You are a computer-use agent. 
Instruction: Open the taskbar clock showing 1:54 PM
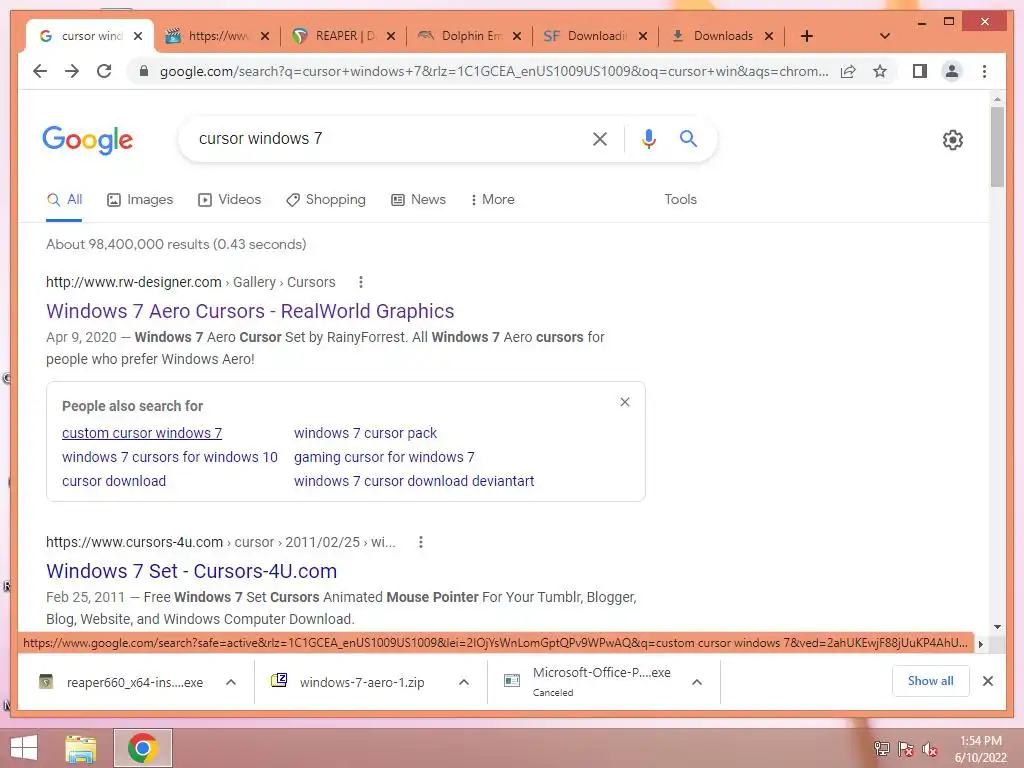[x=980, y=748]
